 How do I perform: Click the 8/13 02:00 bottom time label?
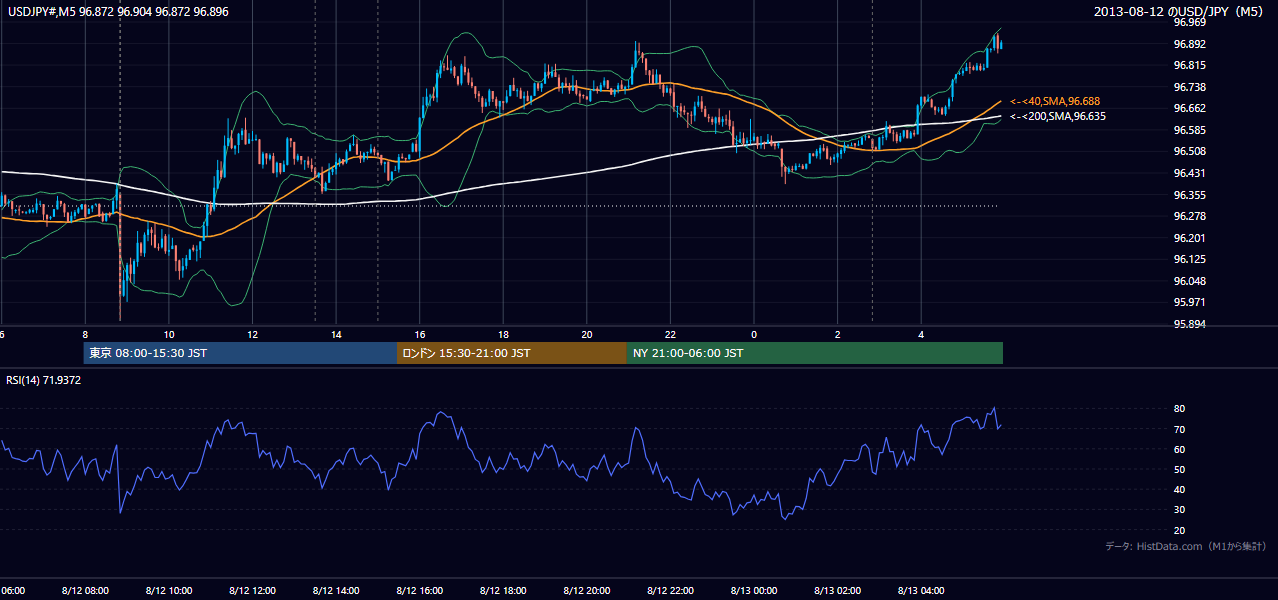click(838, 591)
